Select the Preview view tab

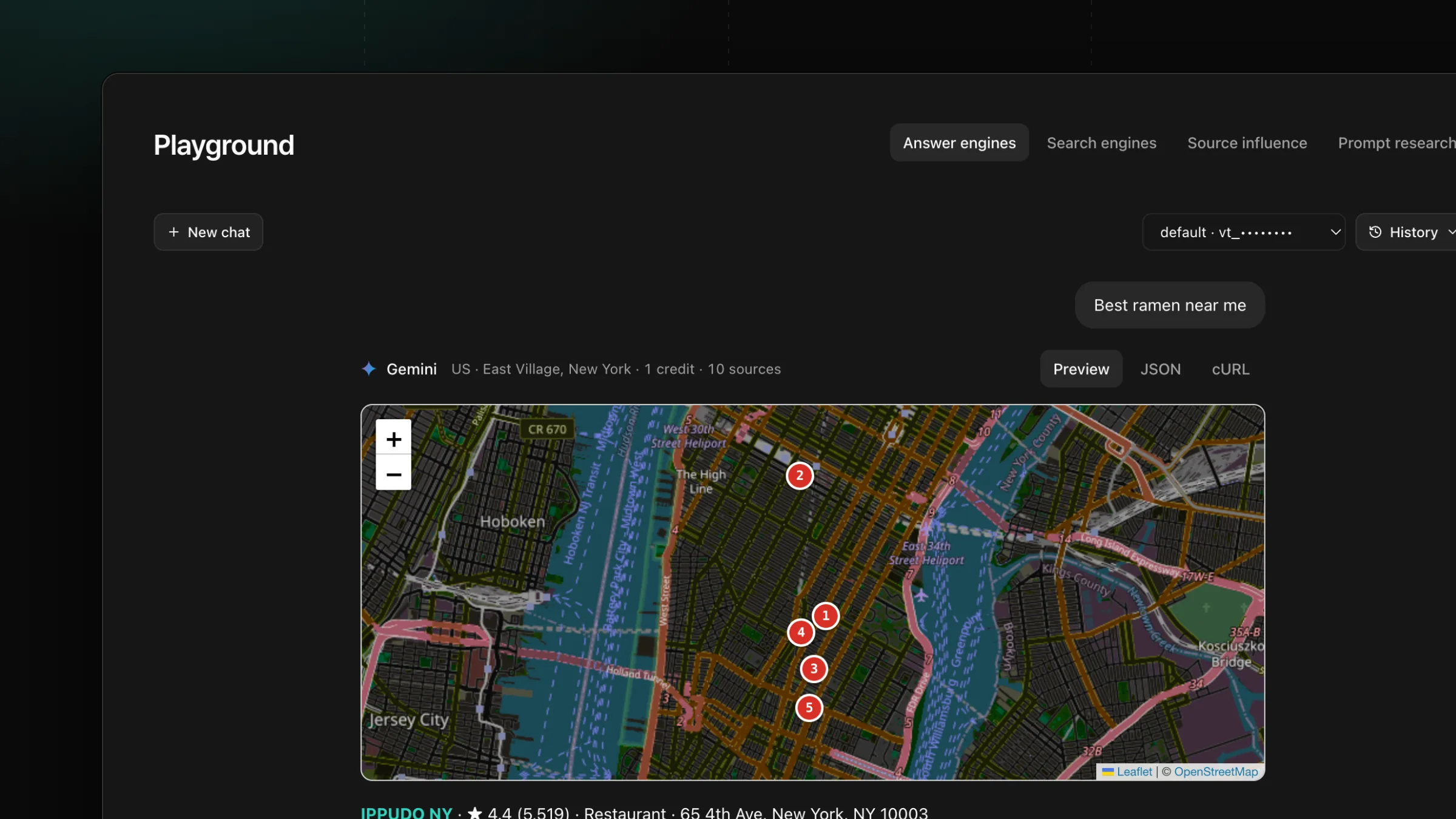(1081, 369)
